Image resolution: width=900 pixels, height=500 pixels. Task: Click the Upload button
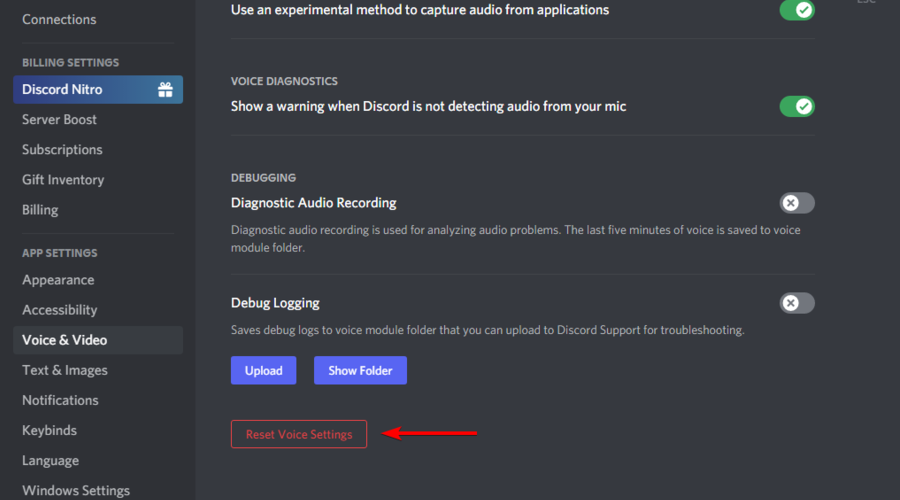[x=263, y=370]
